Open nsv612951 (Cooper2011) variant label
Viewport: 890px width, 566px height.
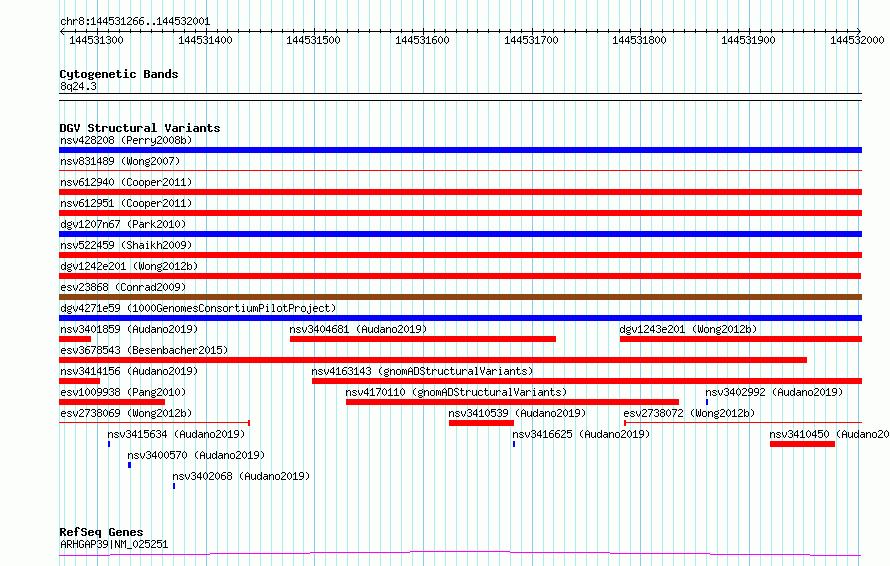pos(126,203)
